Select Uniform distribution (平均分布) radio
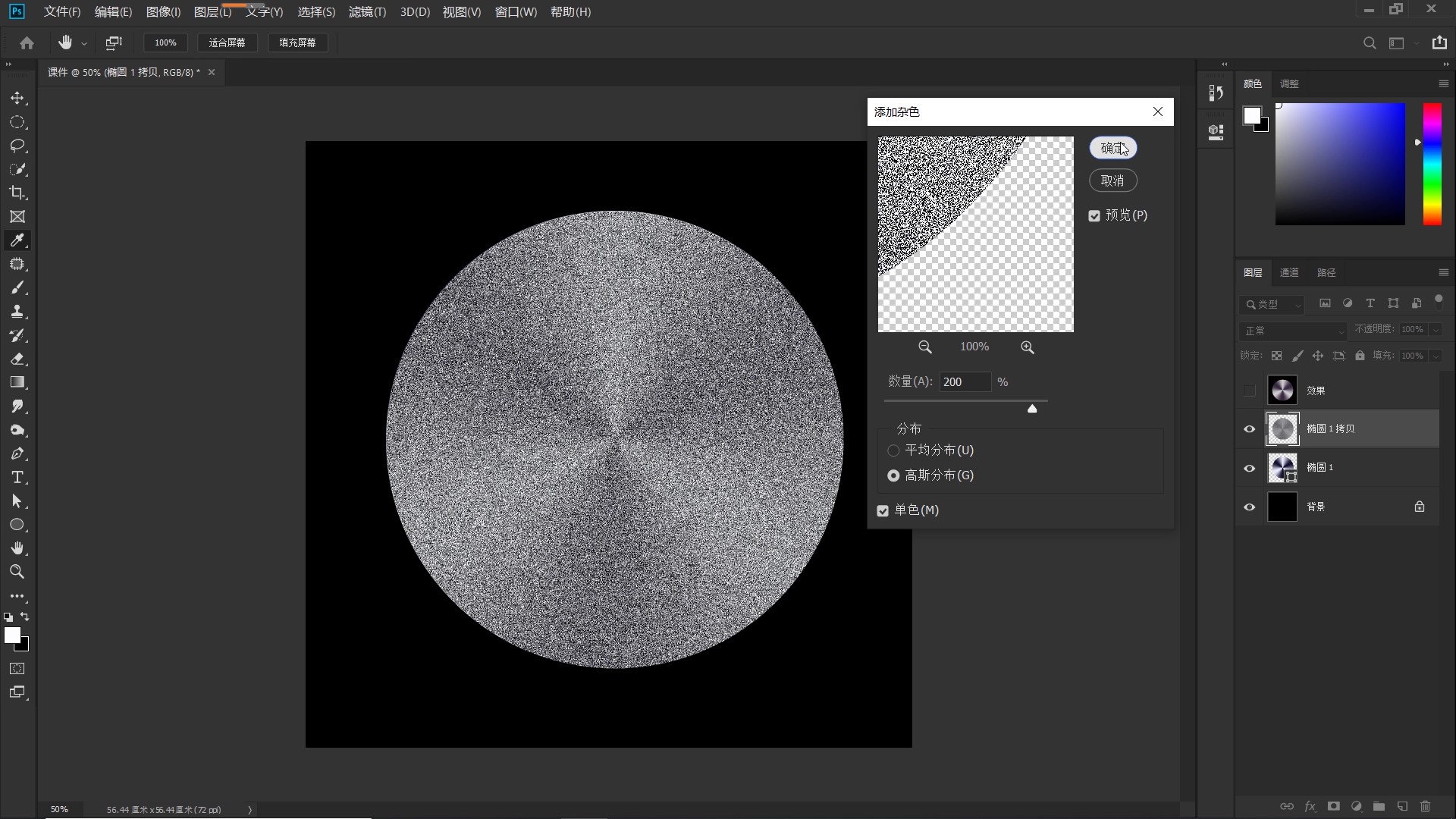The width and height of the screenshot is (1456, 819). [x=893, y=450]
